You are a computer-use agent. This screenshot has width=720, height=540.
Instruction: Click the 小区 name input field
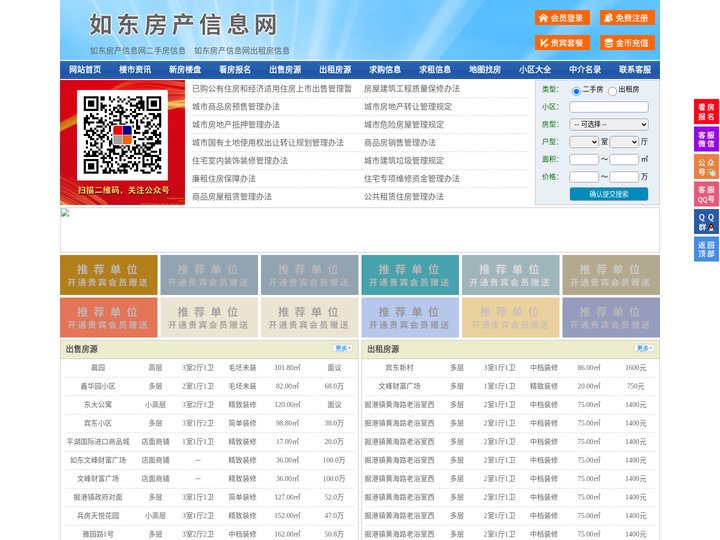(x=609, y=107)
